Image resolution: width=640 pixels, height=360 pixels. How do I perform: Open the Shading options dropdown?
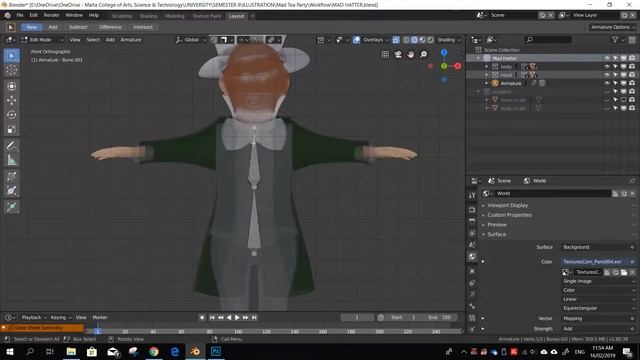click(449, 40)
